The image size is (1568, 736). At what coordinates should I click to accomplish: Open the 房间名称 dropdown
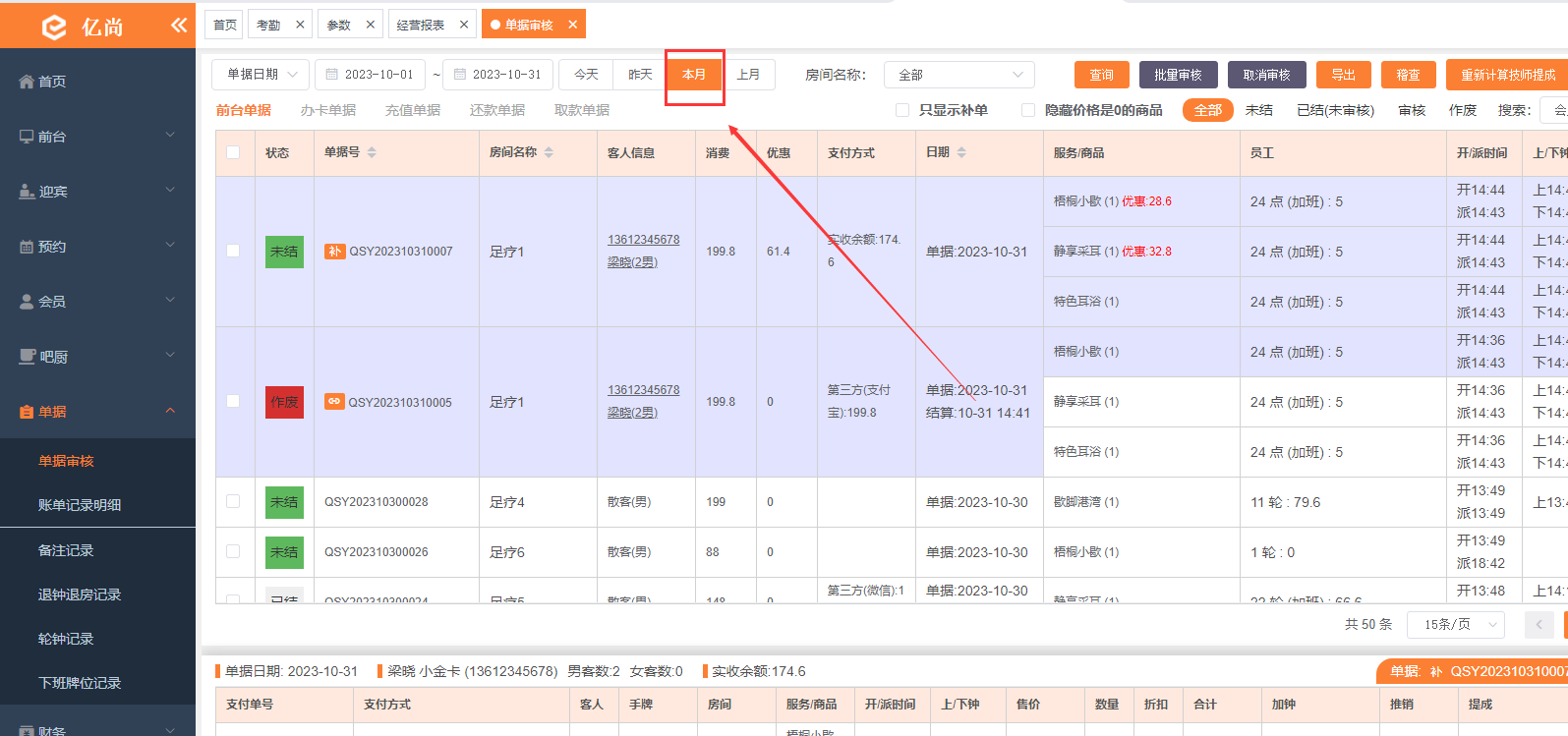point(959,75)
